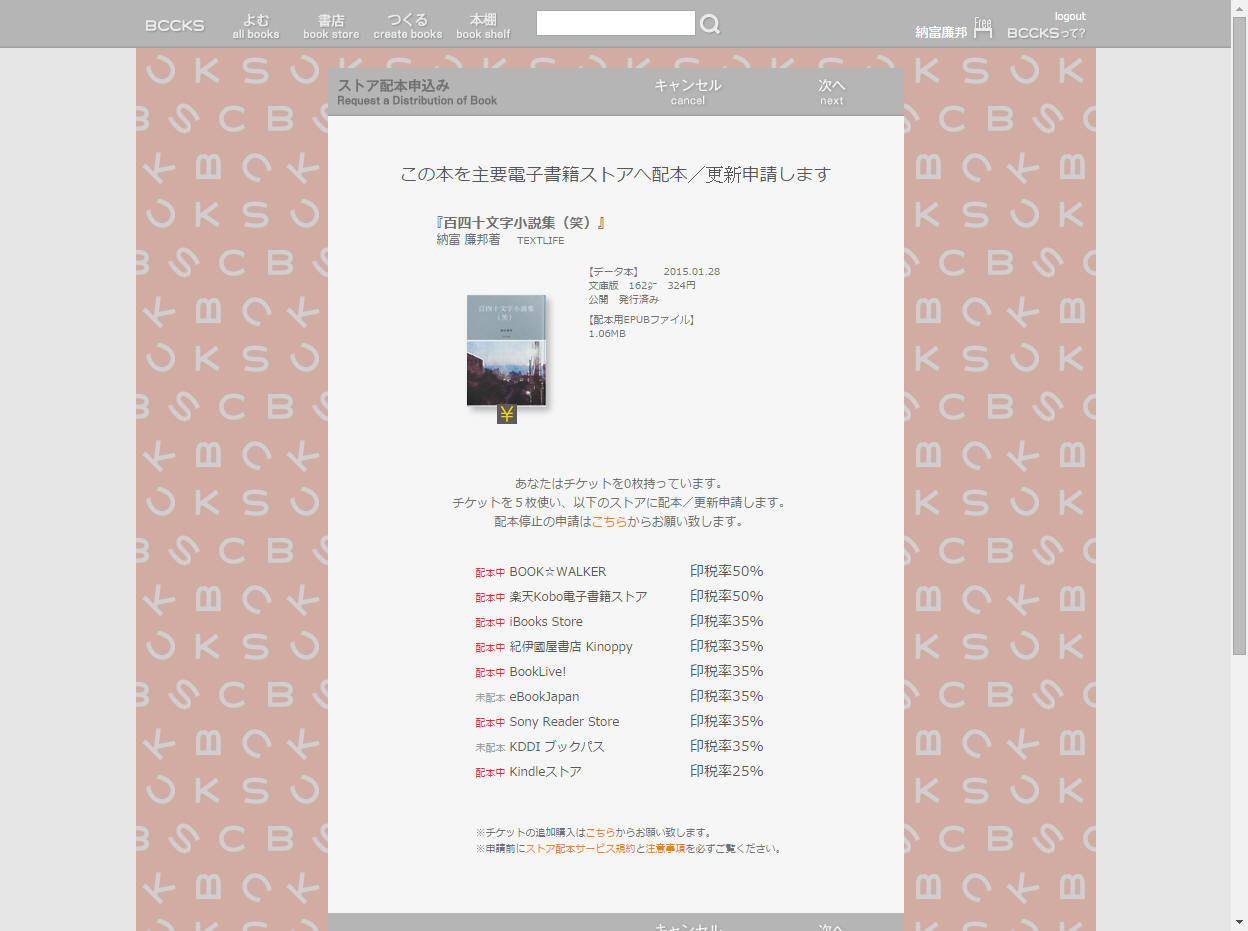This screenshot has width=1248, height=931.
Task: Focus the header search input field
Action: [615, 23]
